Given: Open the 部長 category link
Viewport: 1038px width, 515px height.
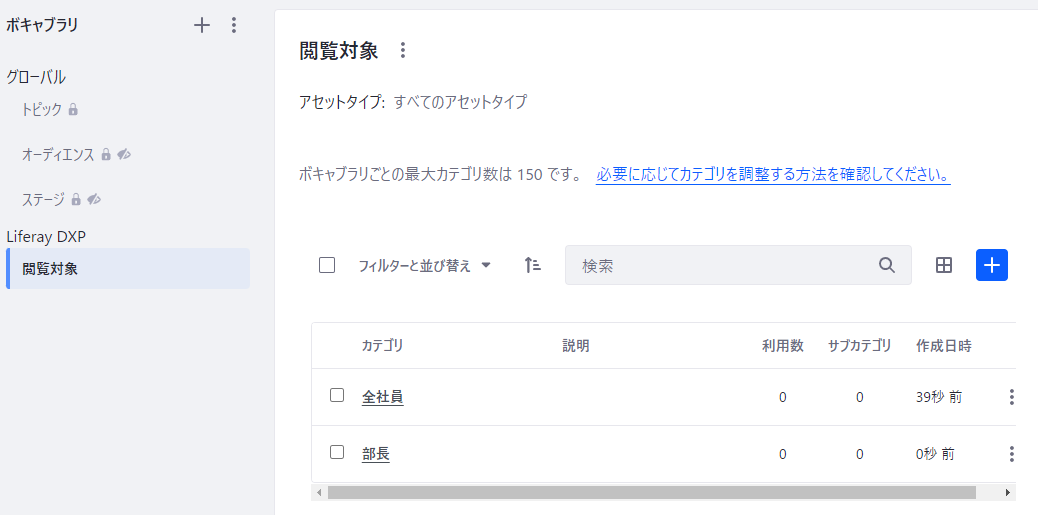Looking at the screenshot, I should click(375, 454).
